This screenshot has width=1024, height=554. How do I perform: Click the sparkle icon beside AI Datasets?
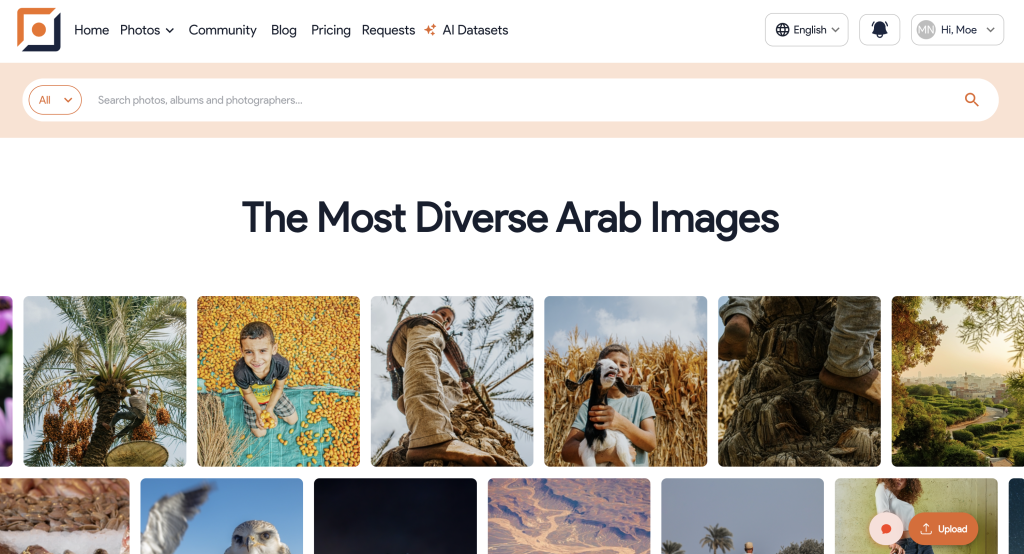coord(430,29)
